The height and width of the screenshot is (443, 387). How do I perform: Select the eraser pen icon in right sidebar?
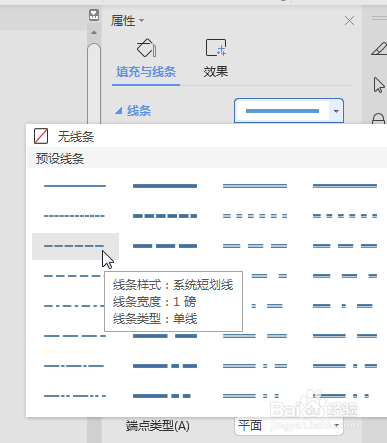379,49
